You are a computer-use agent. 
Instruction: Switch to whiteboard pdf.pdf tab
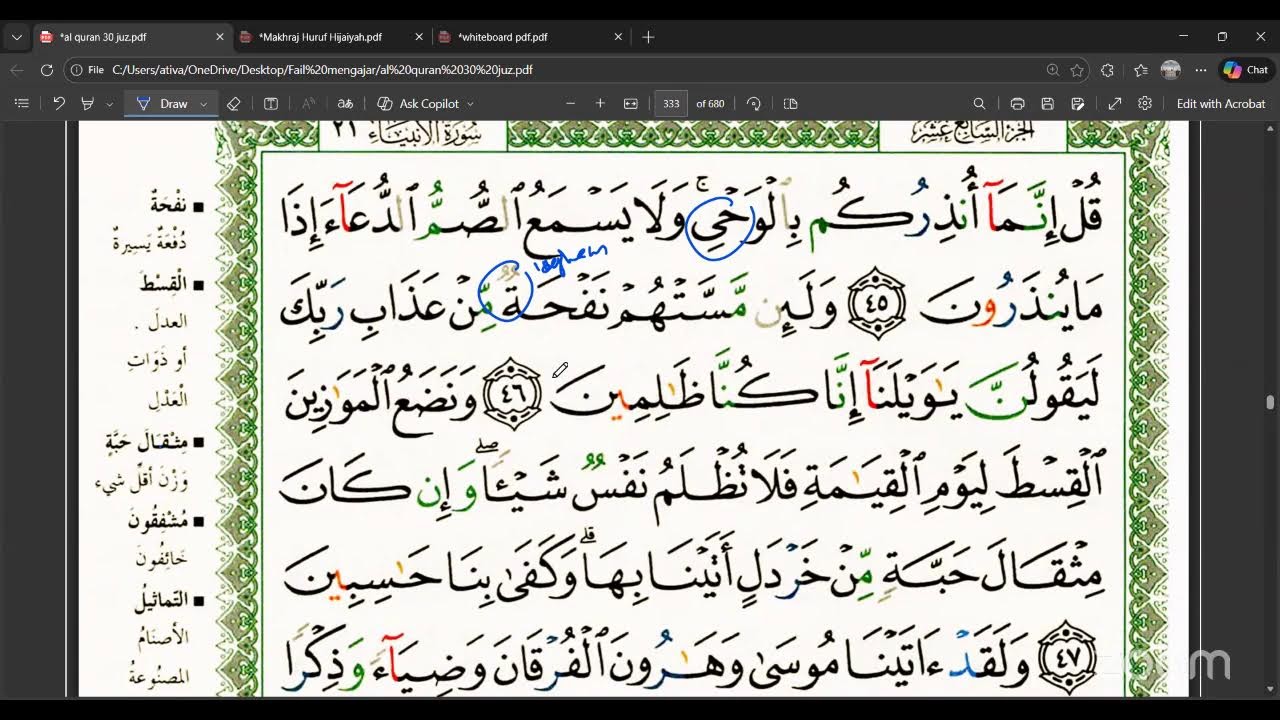503,37
